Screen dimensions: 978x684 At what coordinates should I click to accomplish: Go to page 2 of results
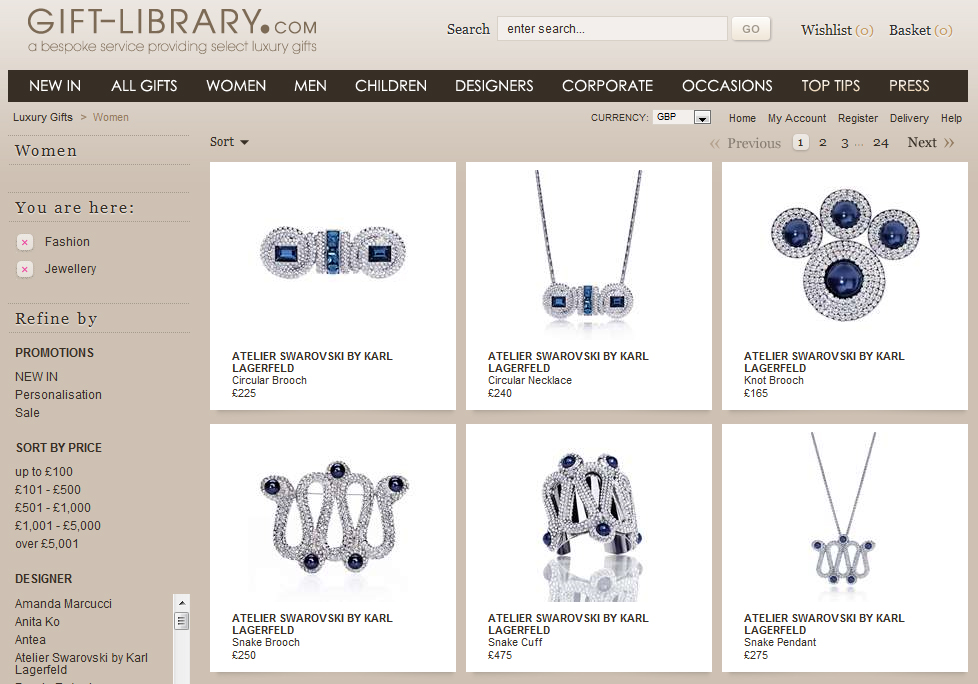pos(823,143)
